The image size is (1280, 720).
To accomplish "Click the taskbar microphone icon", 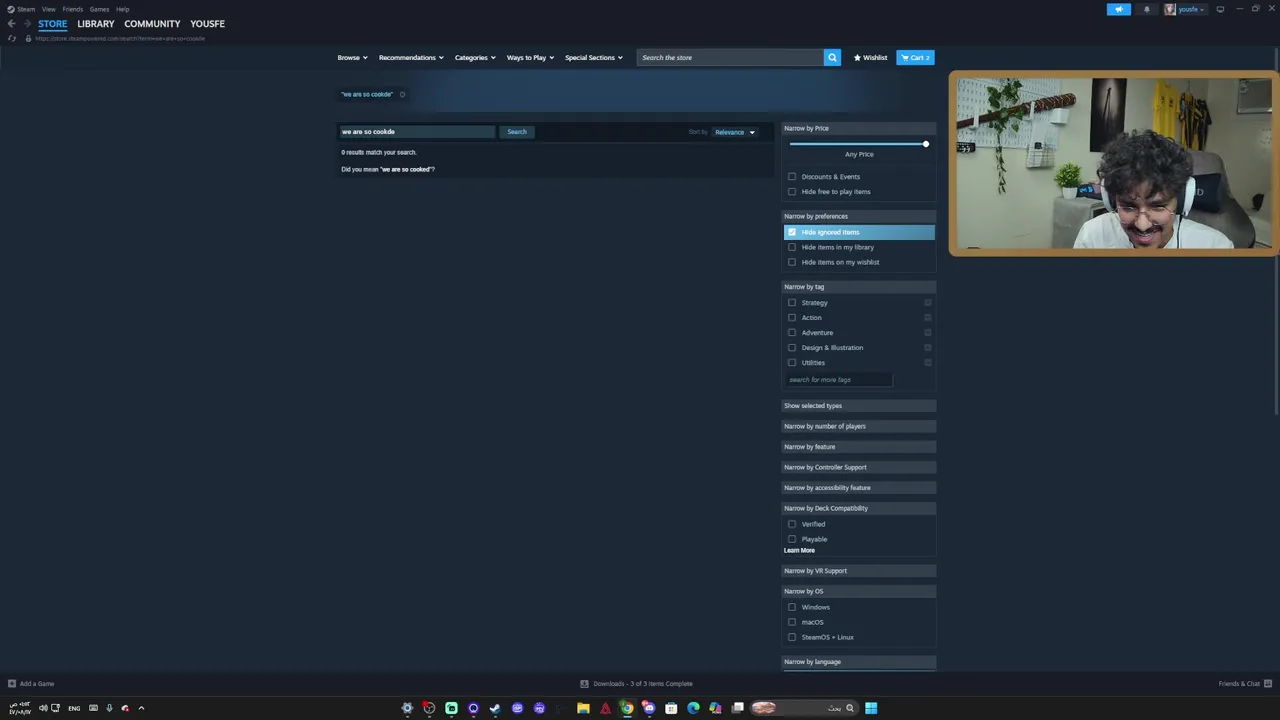I will tap(109, 708).
